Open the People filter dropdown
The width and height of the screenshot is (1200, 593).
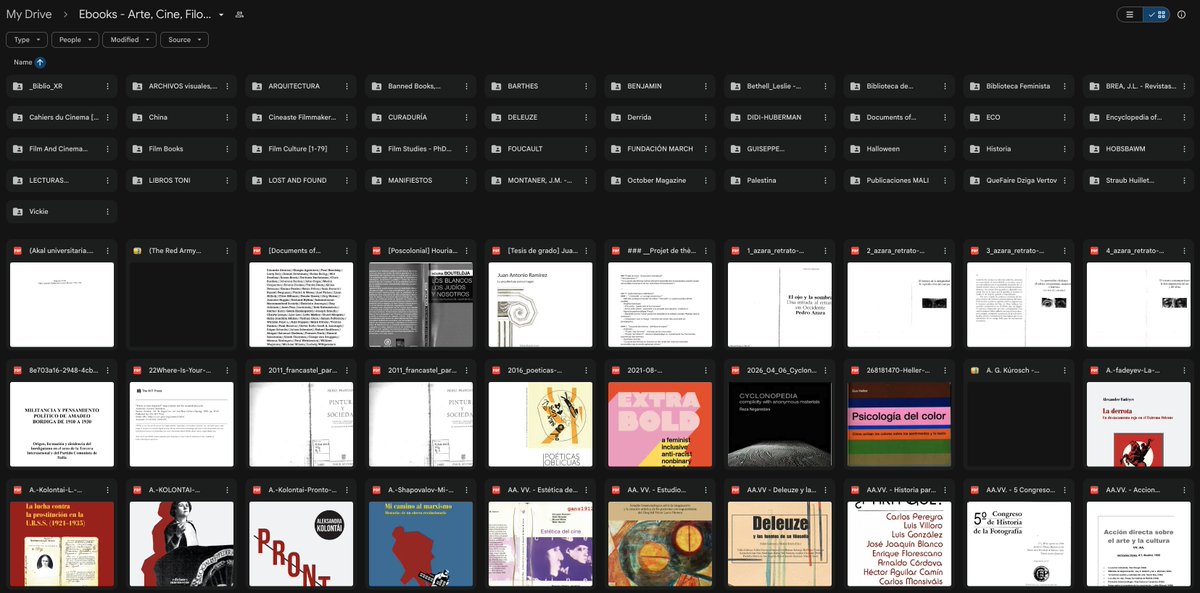(x=76, y=40)
